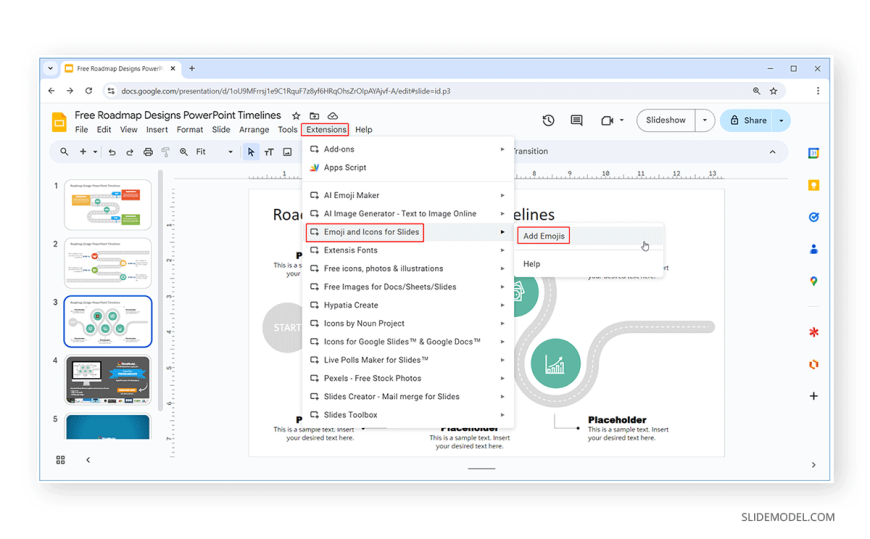This screenshot has width=870, height=539.
Task: Open Google Maps side panel icon
Action: click(813, 281)
